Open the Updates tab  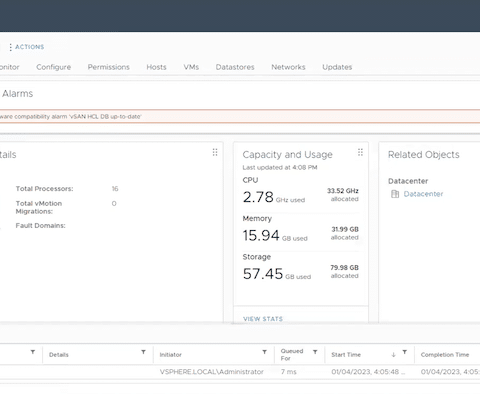pos(337,67)
